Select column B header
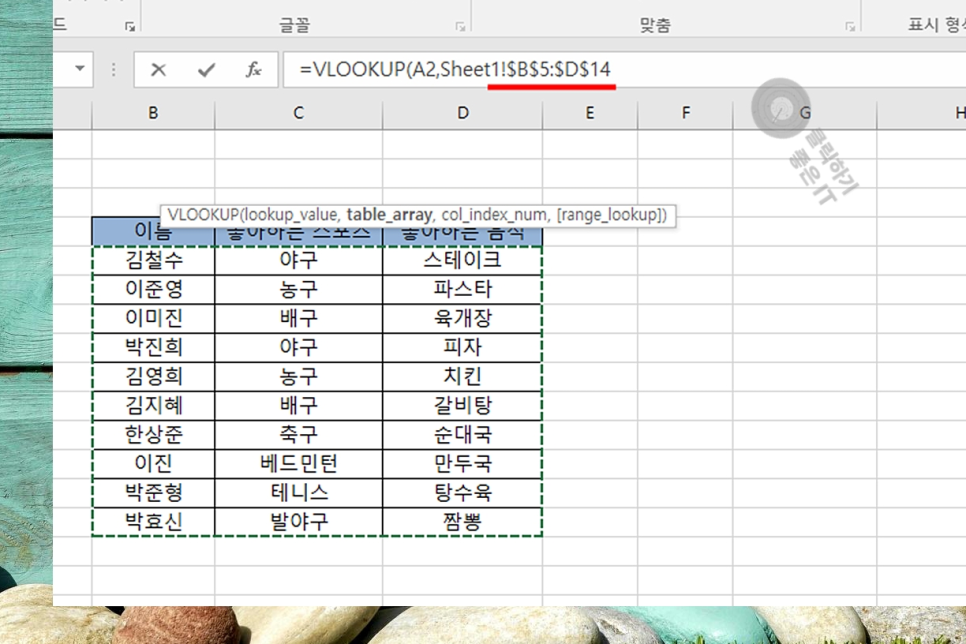 click(153, 113)
